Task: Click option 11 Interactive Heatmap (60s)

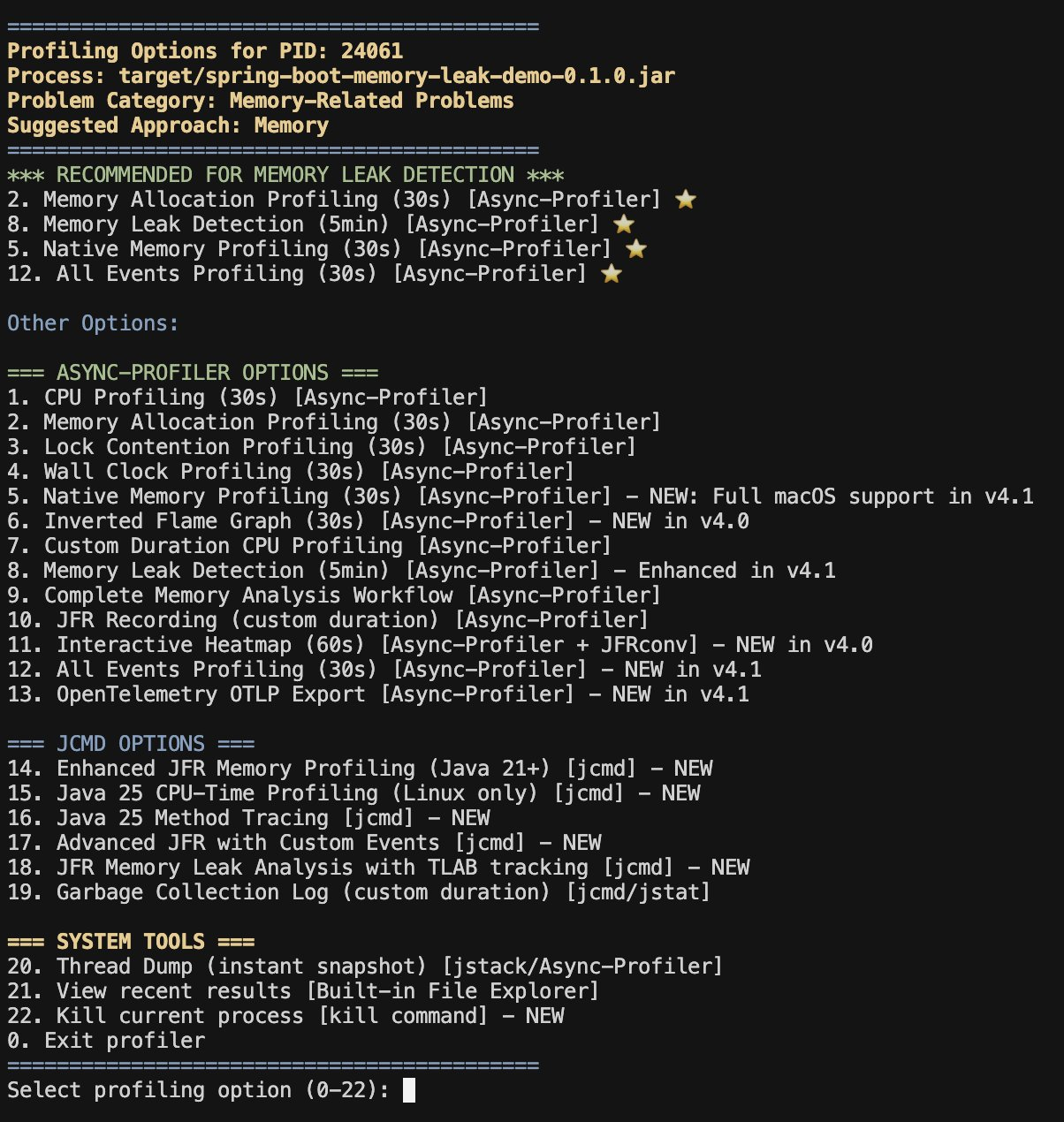Action: coord(440,645)
